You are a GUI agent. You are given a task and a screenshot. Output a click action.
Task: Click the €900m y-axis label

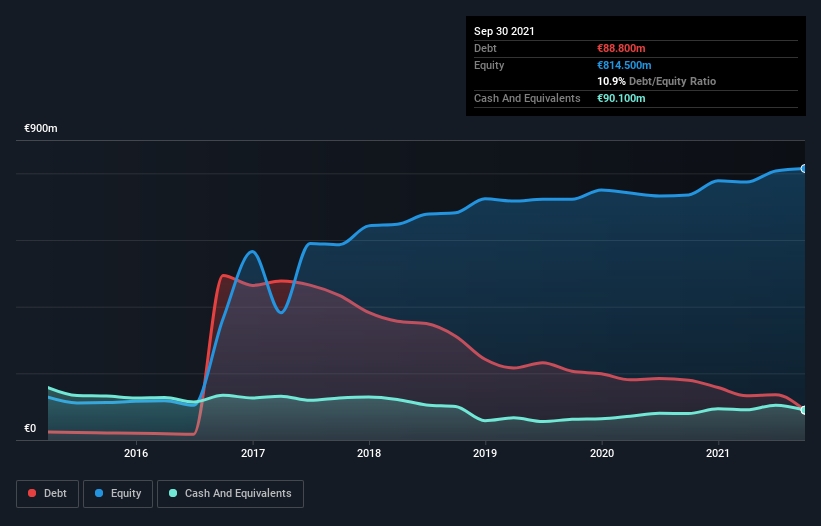(41, 128)
